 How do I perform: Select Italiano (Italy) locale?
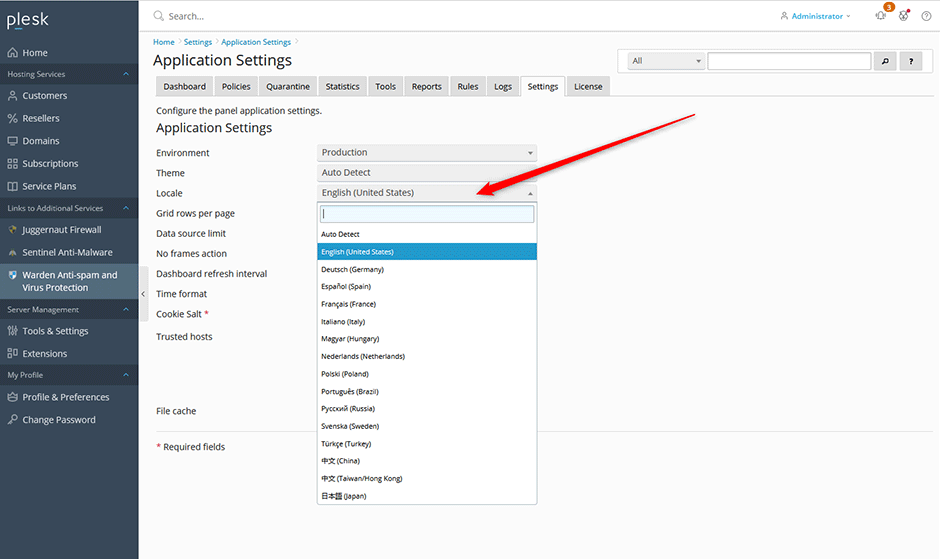427,322
